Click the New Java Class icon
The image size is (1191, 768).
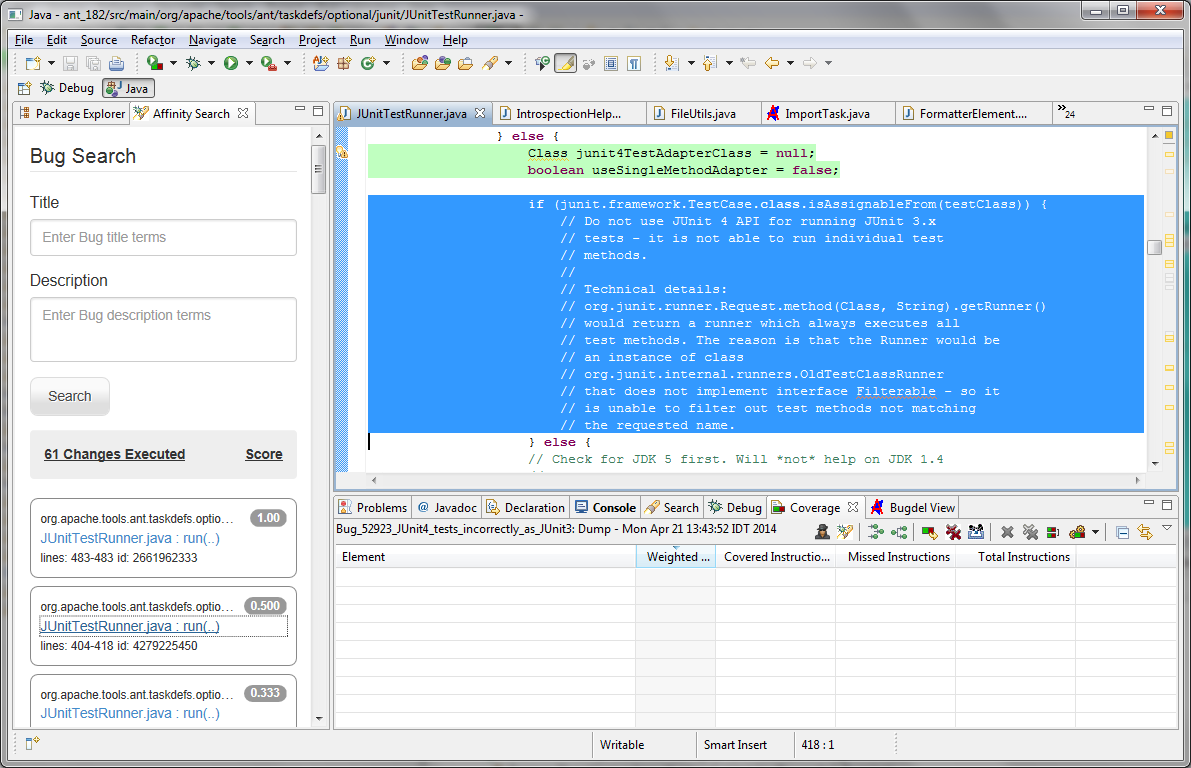(368, 63)
